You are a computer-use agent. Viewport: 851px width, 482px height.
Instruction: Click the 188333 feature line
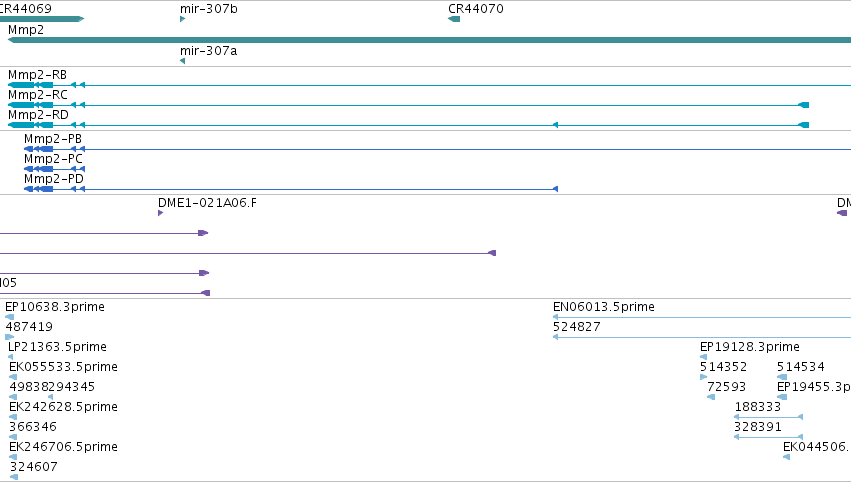[x=769, y=417]
